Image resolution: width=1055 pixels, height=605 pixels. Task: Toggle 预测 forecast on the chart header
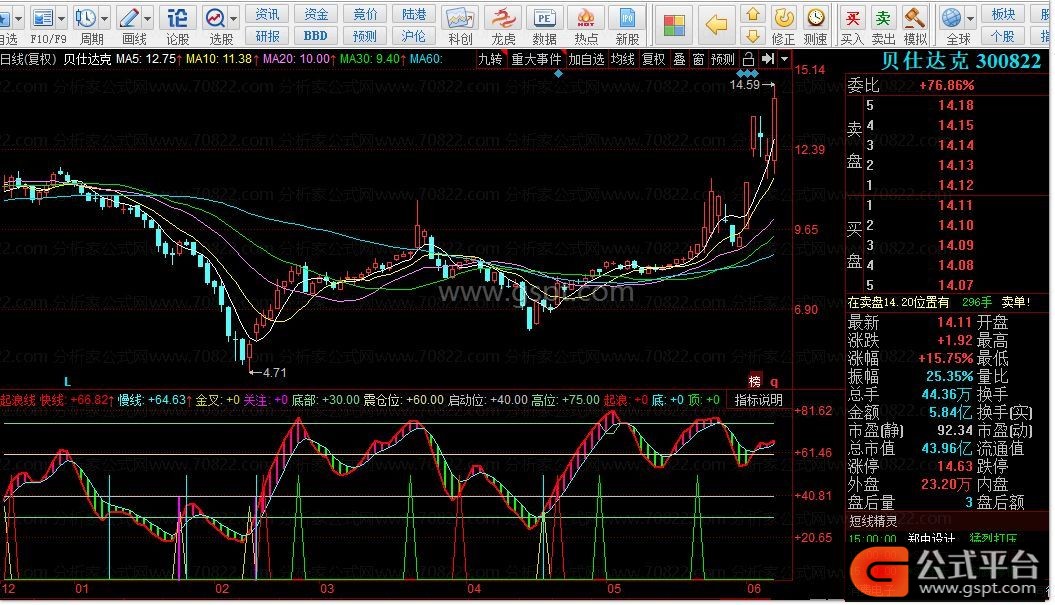[723, 59]
